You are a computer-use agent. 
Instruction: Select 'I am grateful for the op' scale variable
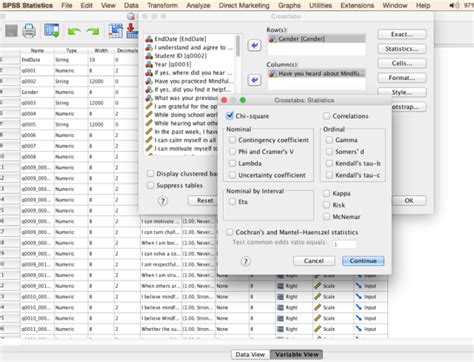(x=182, y=106)
